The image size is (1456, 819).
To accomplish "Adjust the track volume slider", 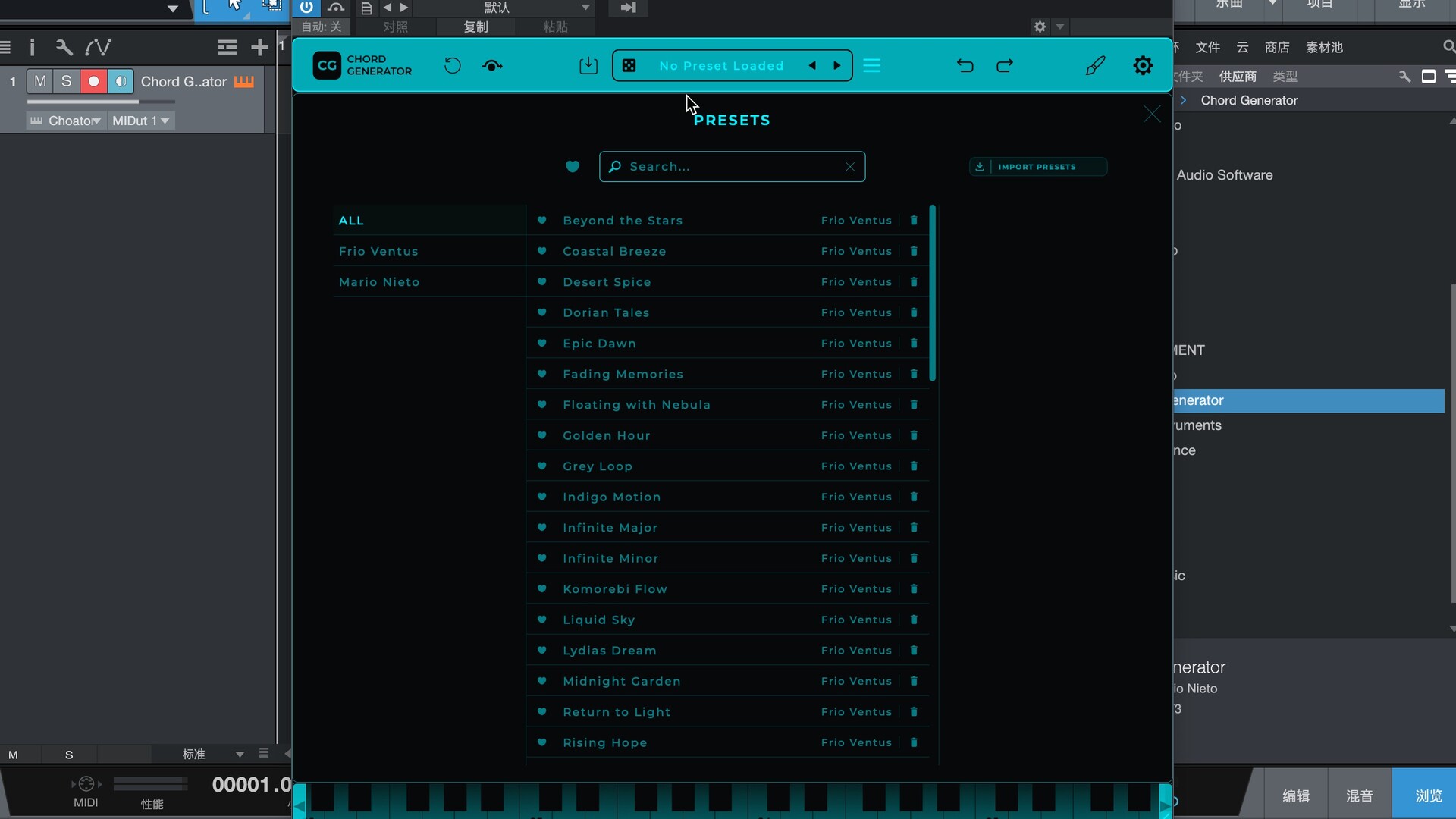I will [101, 102].
